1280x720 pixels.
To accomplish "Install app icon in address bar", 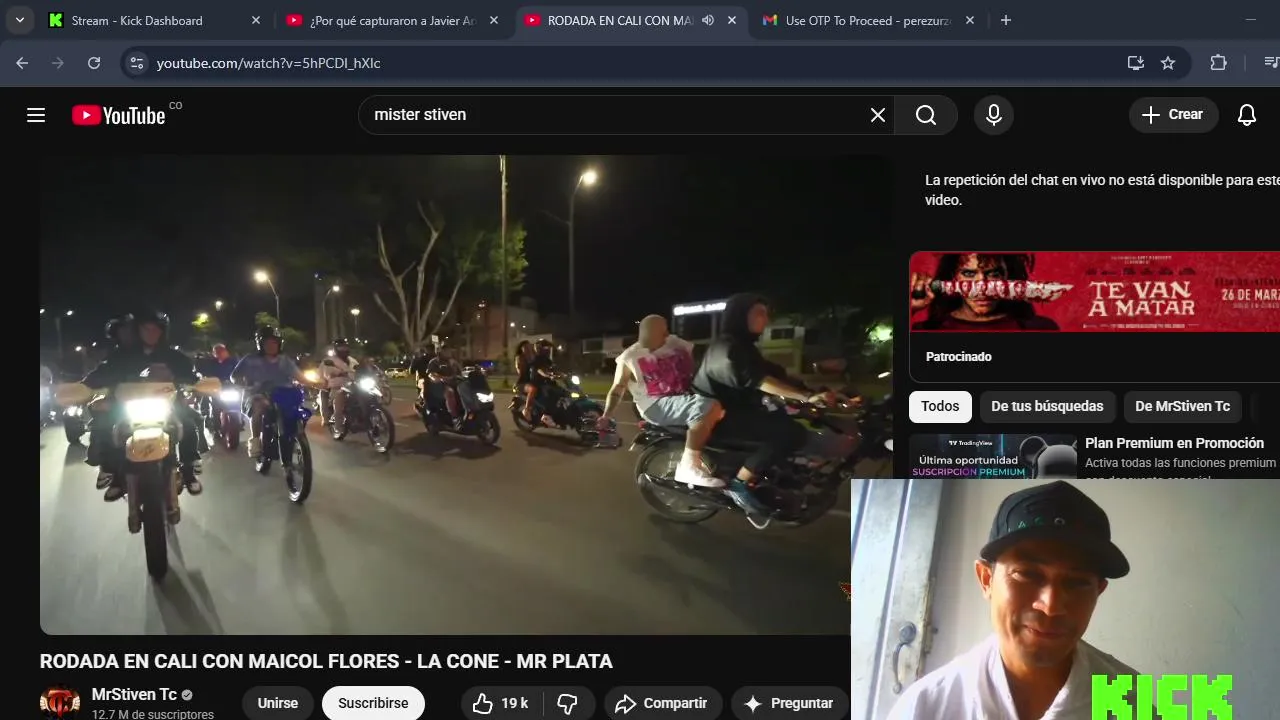I will click(1135, 63).
